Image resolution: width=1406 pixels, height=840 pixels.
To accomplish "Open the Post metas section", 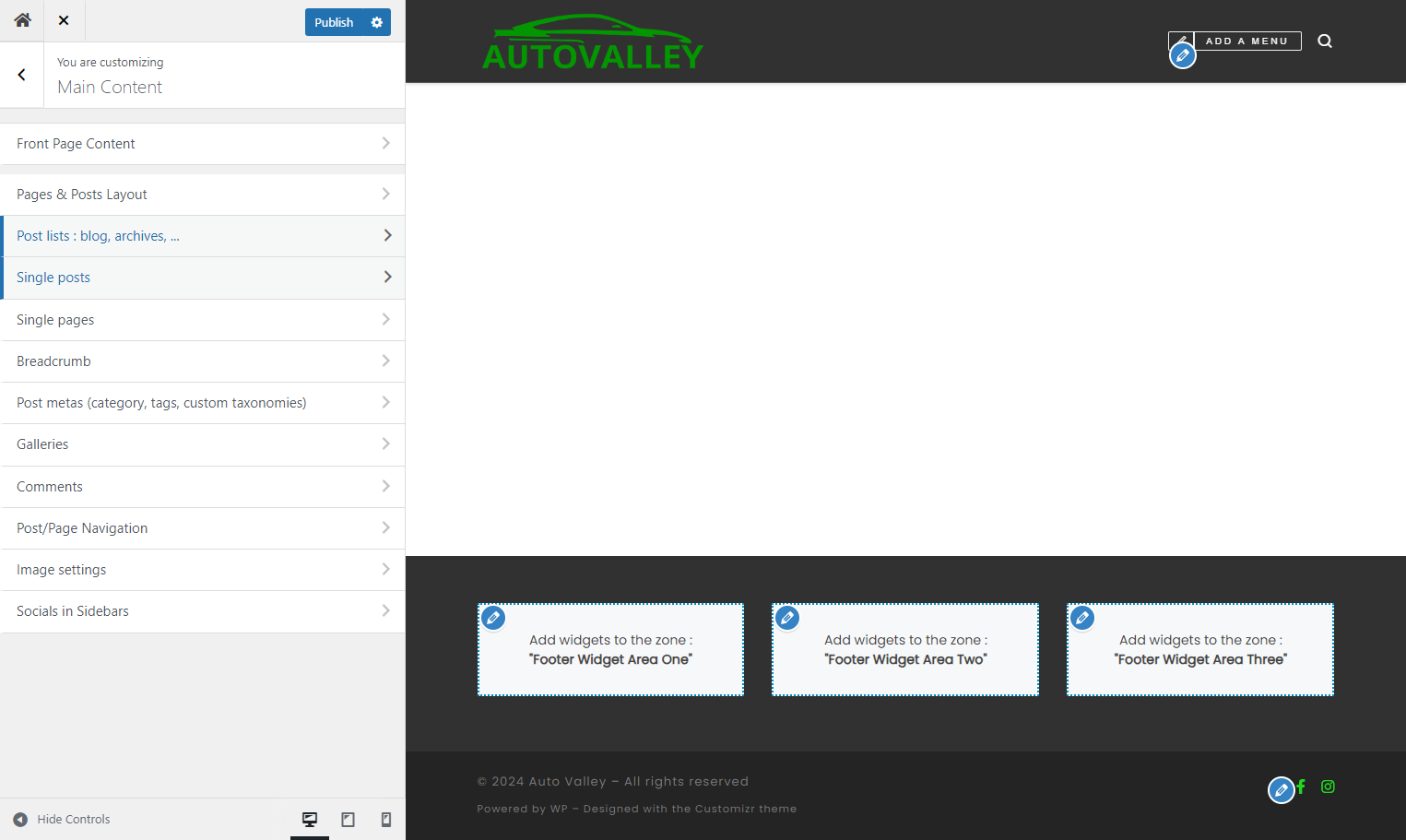I will click(203, 403).
